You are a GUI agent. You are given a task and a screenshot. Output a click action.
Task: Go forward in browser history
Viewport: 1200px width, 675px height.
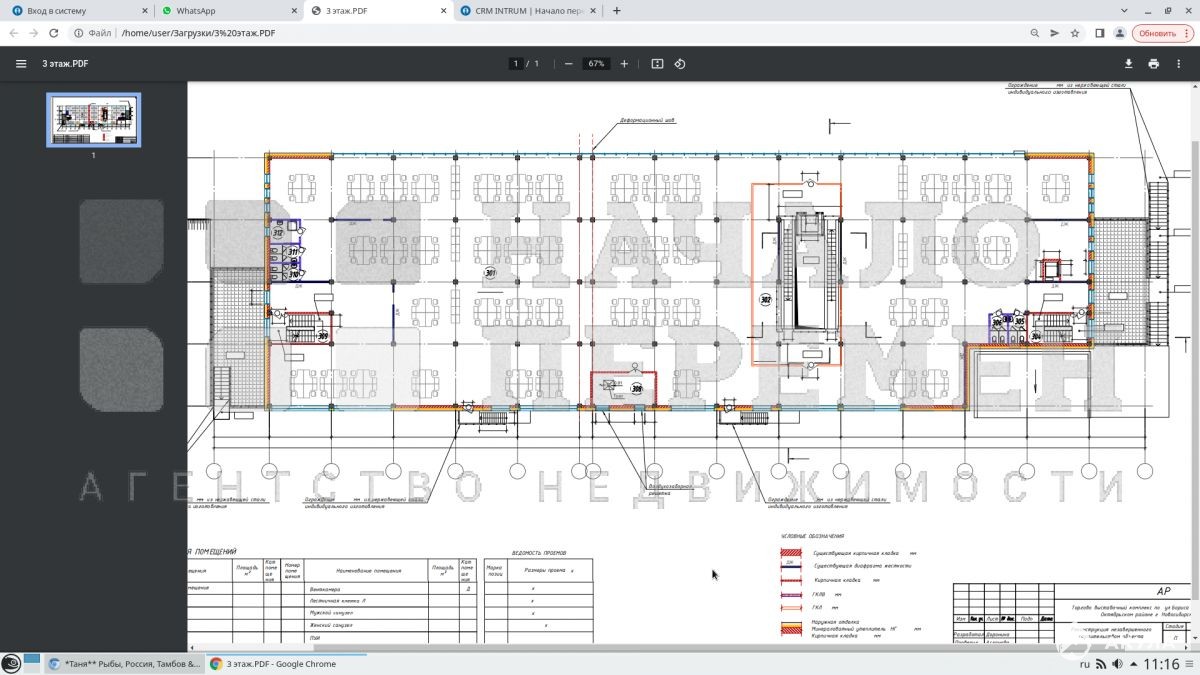pyautogui.click(x=35, y=33)
